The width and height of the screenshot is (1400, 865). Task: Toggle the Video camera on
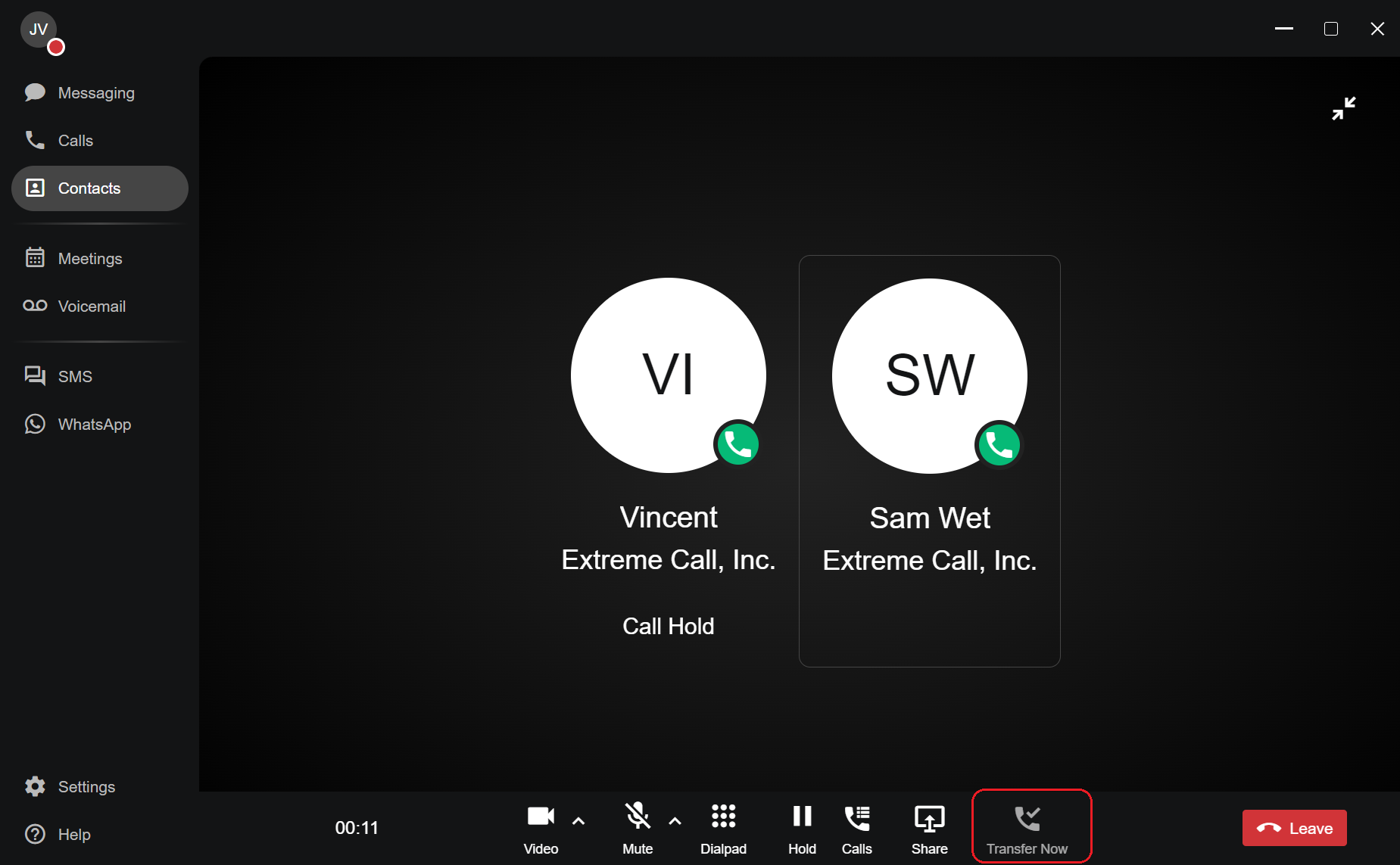[541, 827]
